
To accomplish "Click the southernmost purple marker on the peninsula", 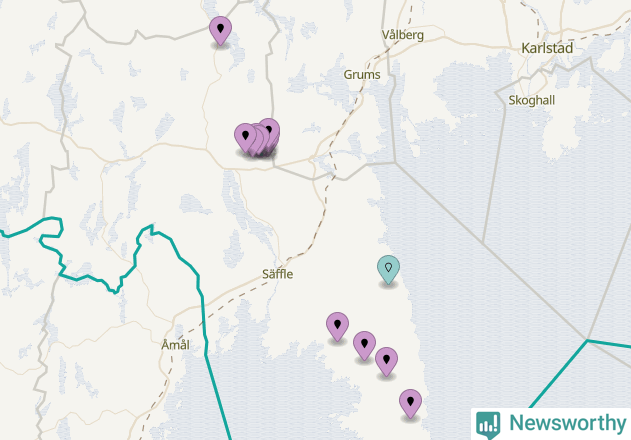I will click(410, 404).
